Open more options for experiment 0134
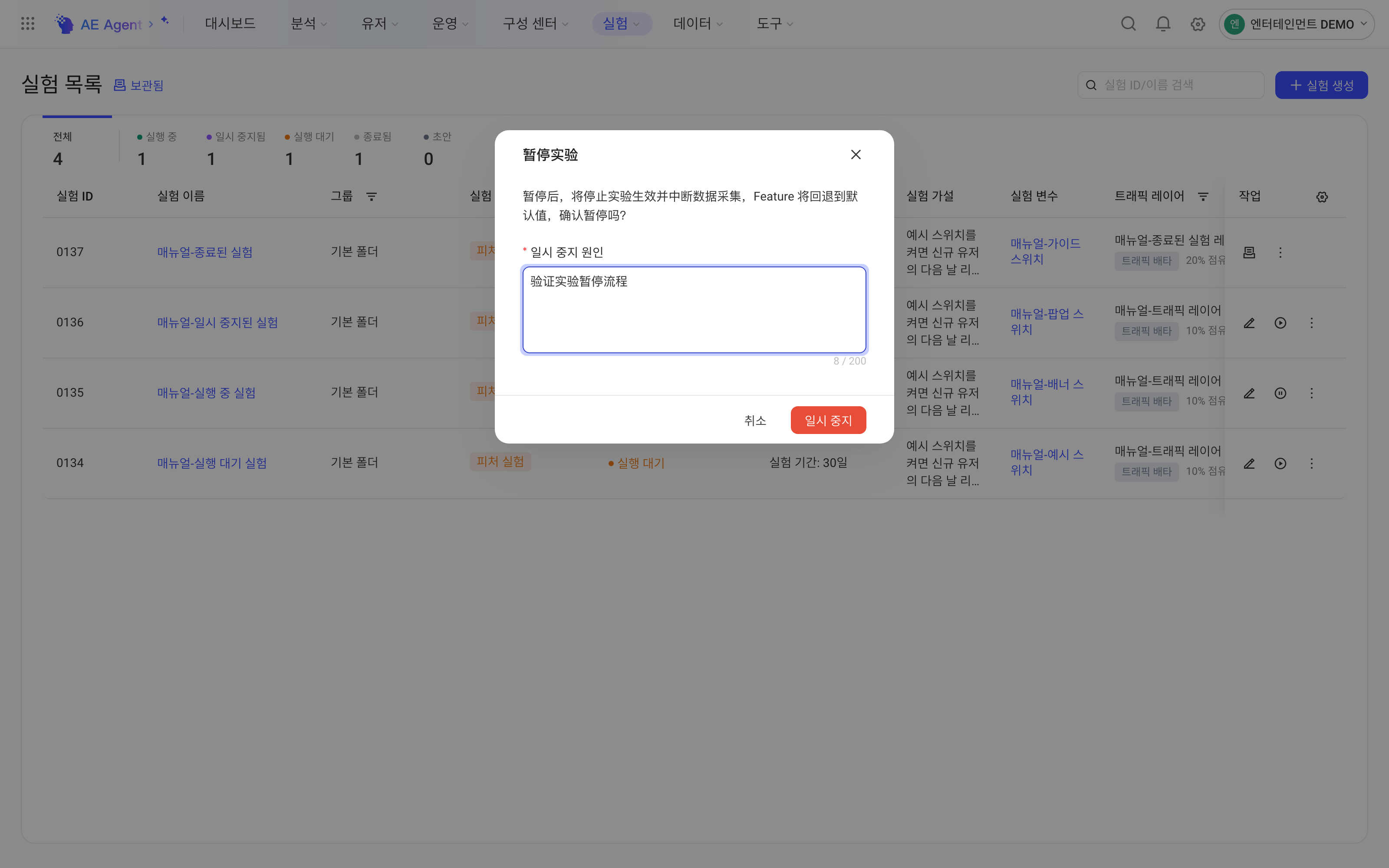Viewport: 1389px width, 868px height. (1311, 463)
